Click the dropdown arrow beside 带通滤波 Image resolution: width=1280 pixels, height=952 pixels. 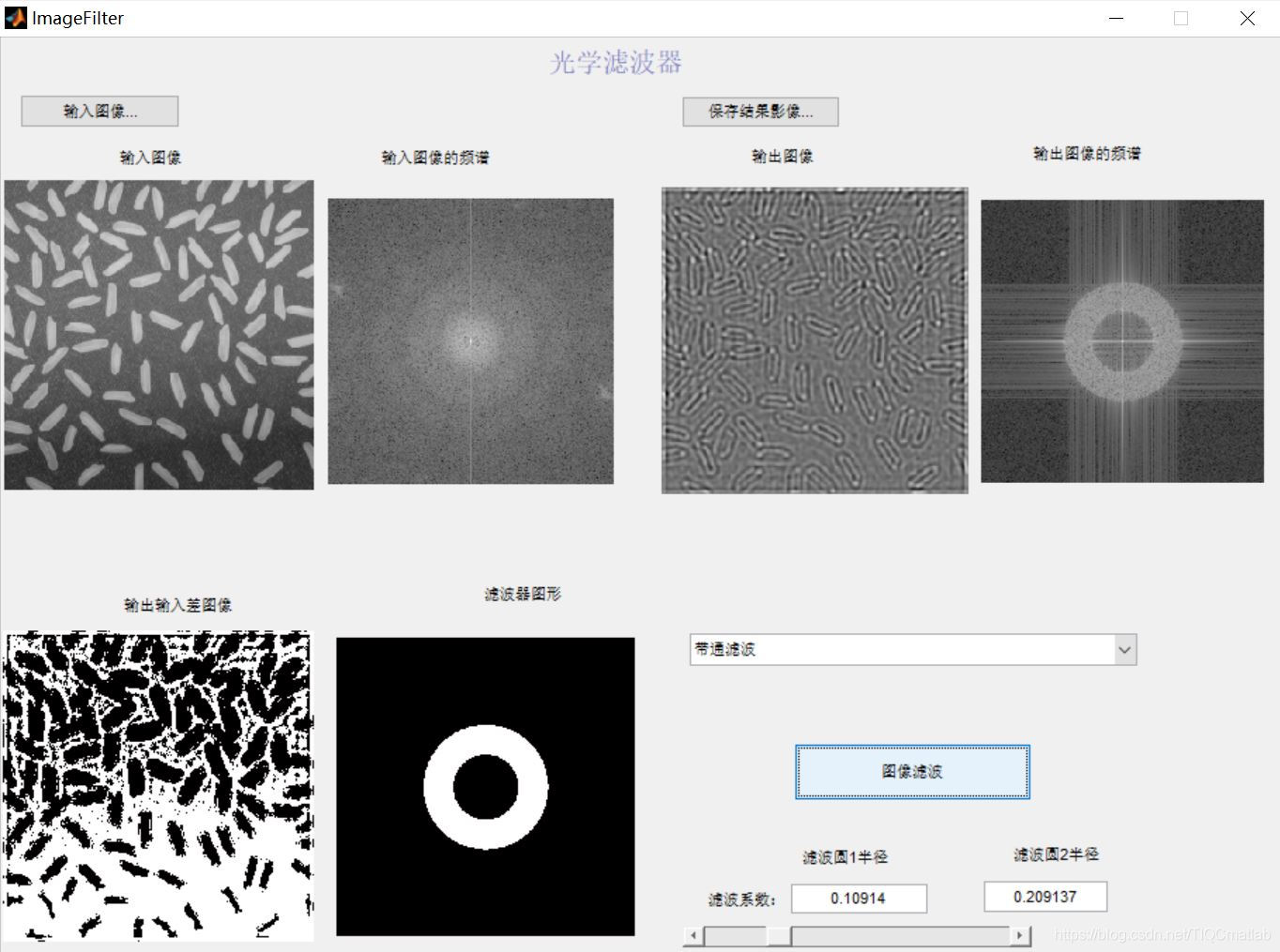pos(1125,649)
